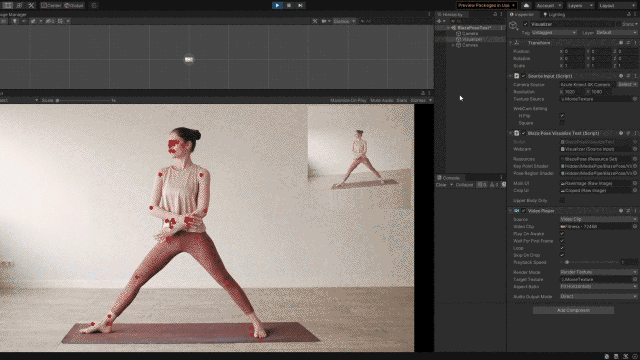The width and height of the screenshot is (640, 360).
Task: Click the cloud services icon
Action: pos(527,5)
